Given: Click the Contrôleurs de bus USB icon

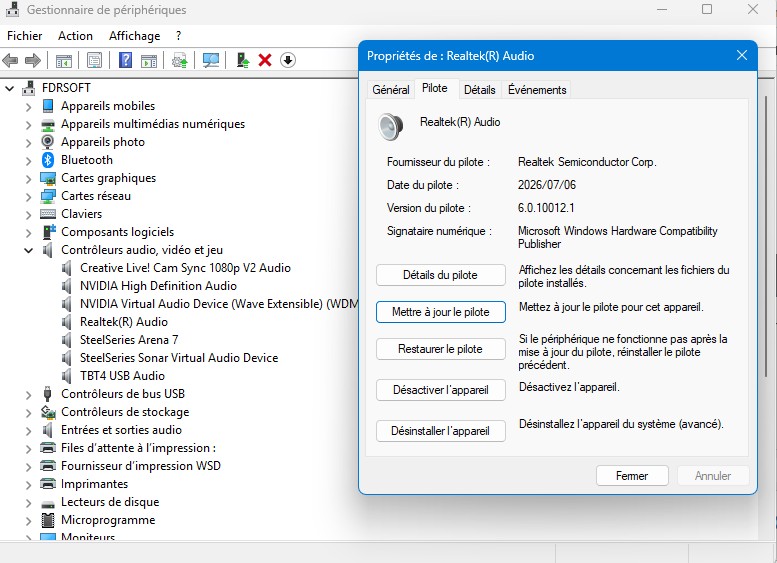Looking at the screenshot, I should [x=48, y=394].
